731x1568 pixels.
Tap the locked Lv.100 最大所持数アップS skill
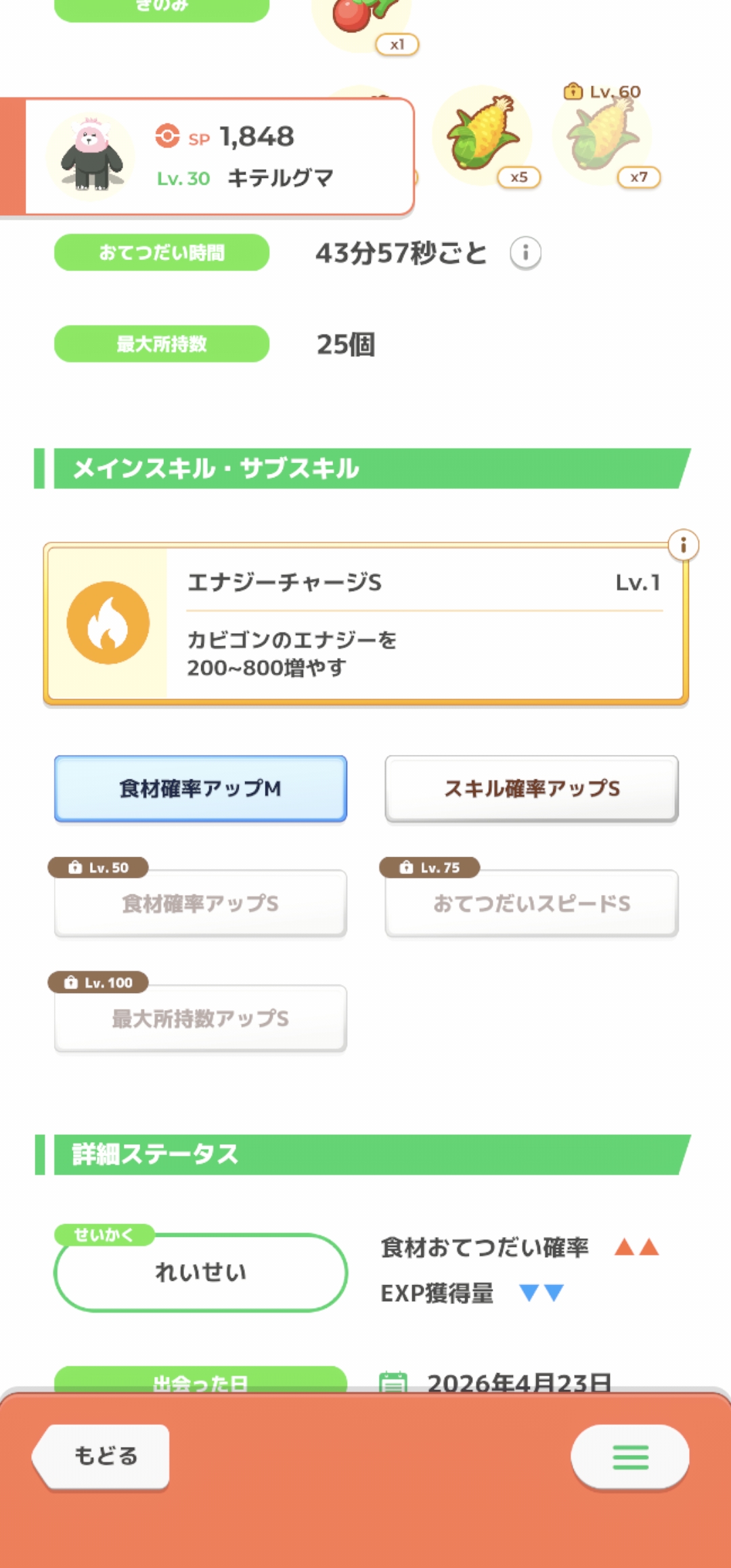[x=200, y=1018]
